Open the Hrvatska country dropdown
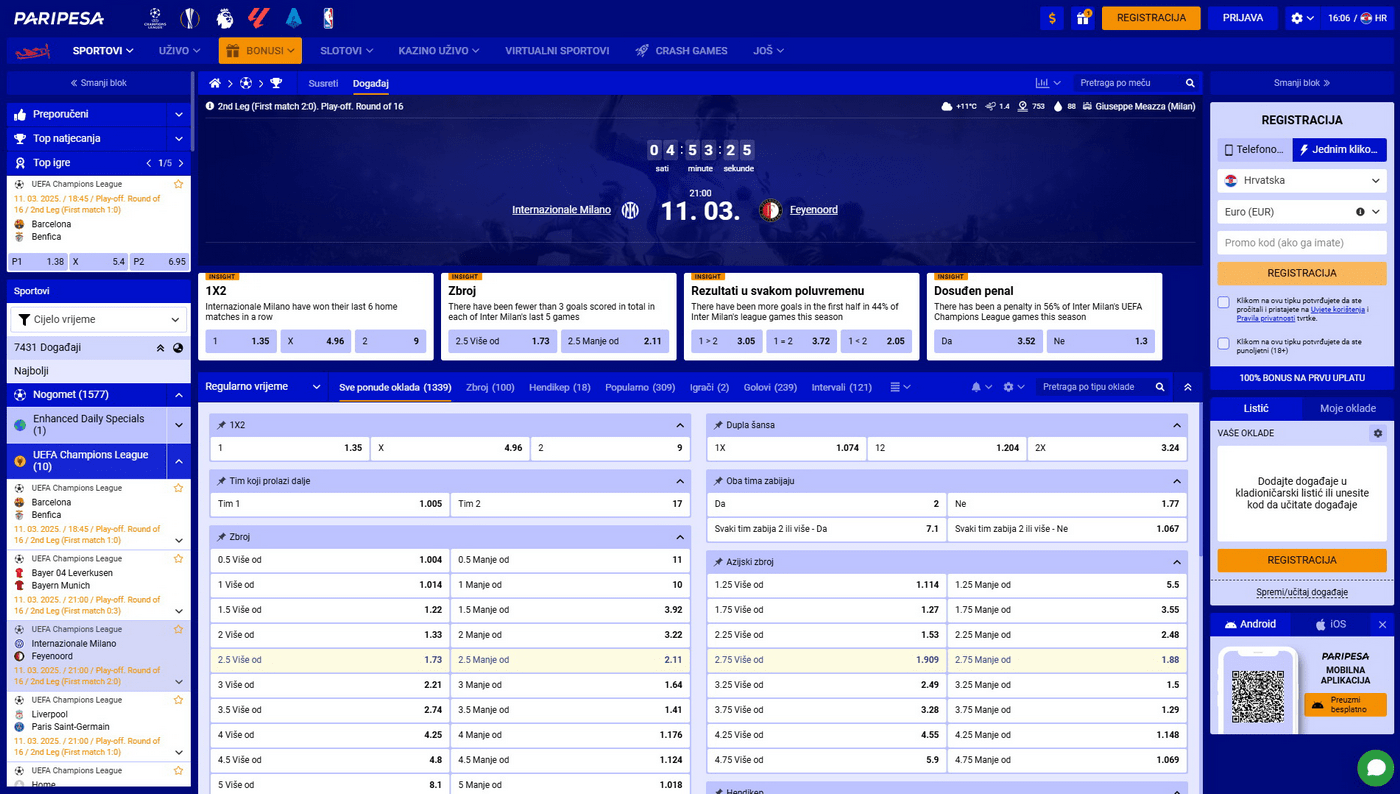The width and height of the screenshot is (1400, 794). pos(1301,181)
